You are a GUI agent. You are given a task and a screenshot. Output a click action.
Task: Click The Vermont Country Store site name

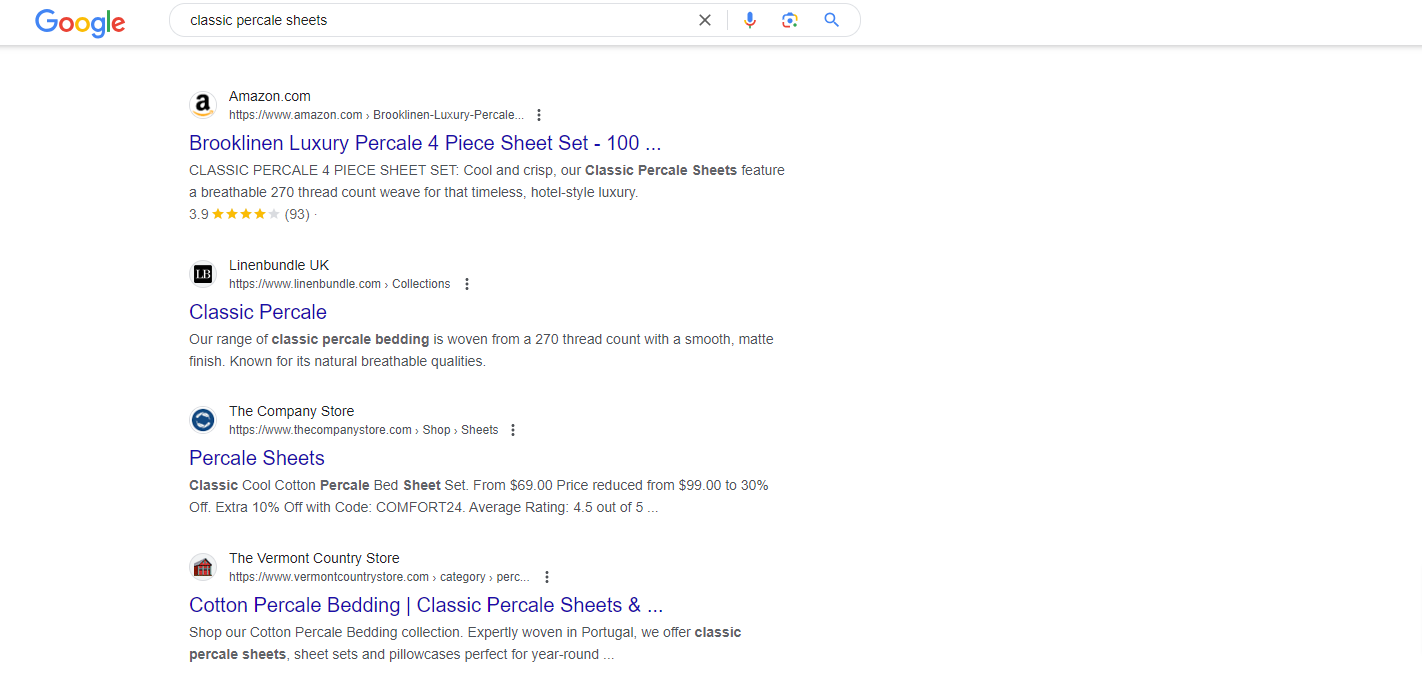point(314,558)
